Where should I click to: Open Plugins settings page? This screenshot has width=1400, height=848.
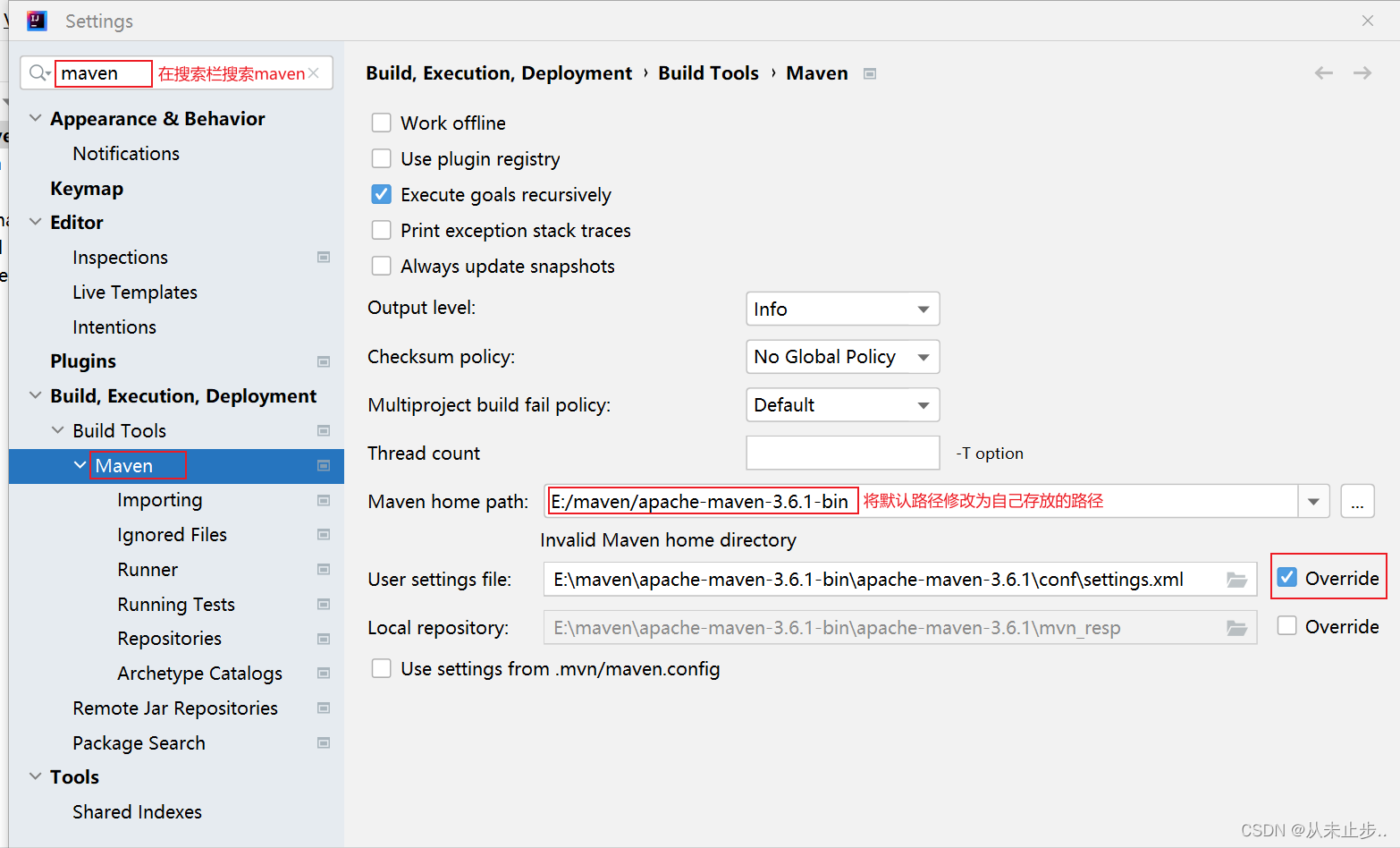click(x=83, y=361)
